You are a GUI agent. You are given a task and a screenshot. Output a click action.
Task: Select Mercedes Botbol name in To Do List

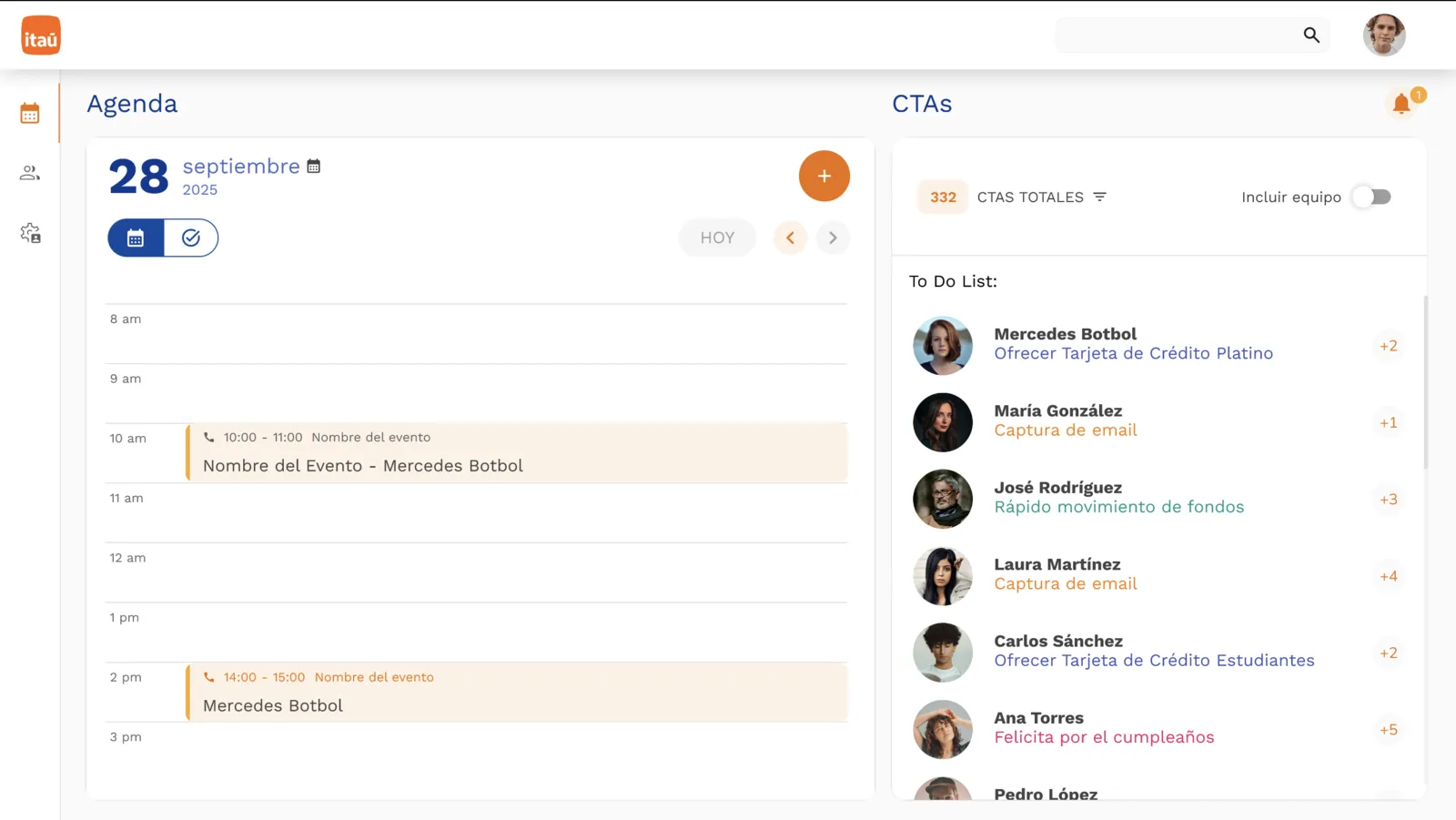click(1066, 334)
